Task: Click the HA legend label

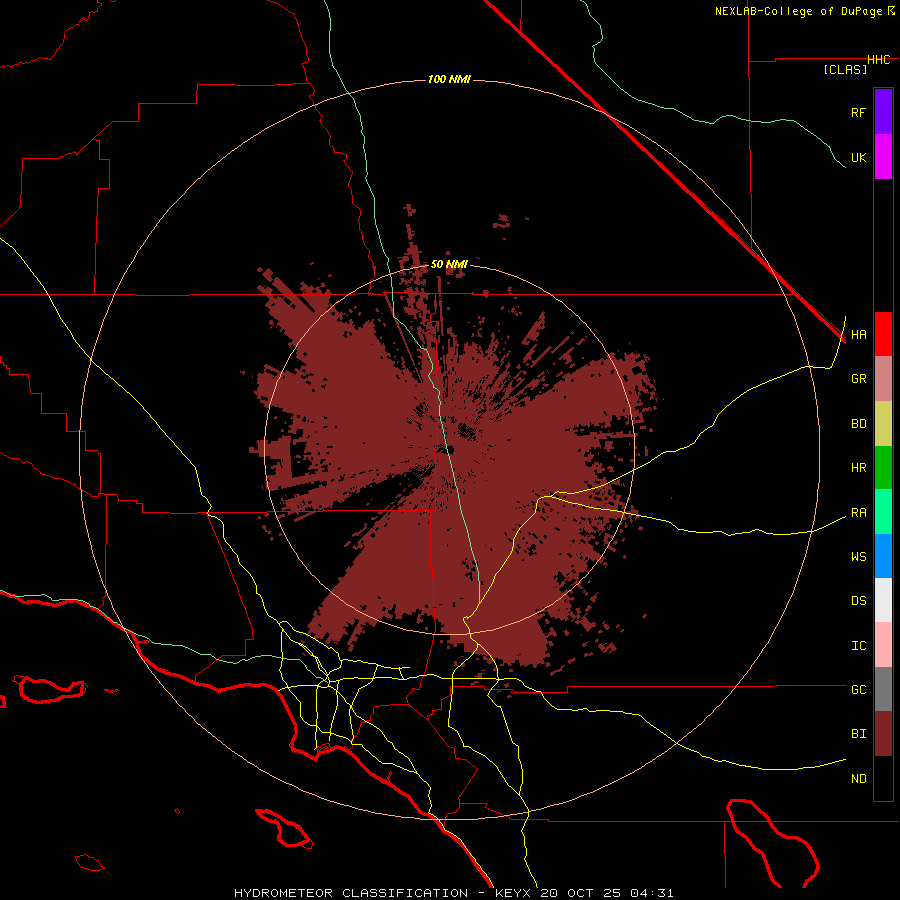Action: [859, 335]
